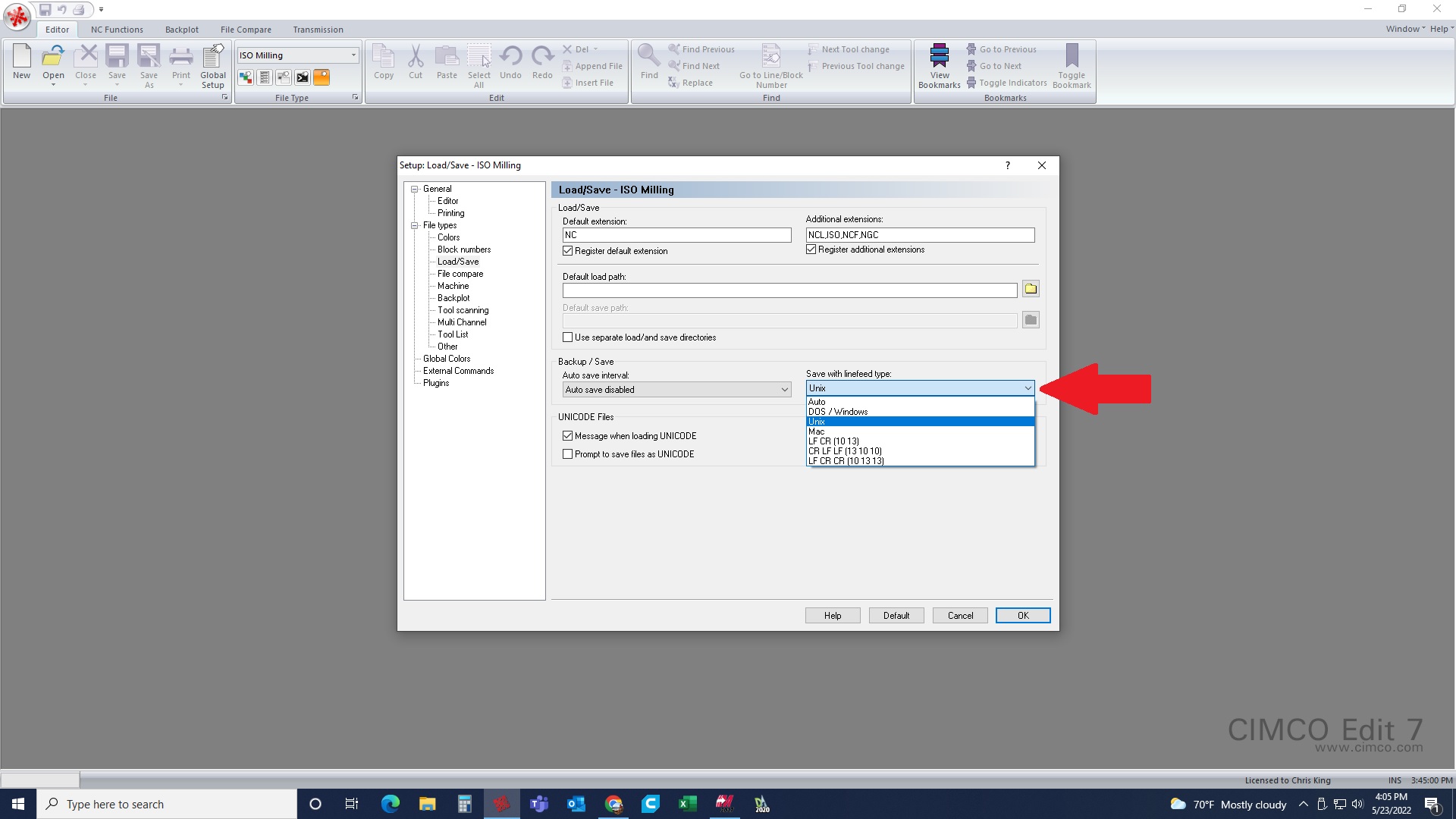This screenshot has height=819, width=1456.
Task: Click the Global Setup icon
Action: pos(213,66)
